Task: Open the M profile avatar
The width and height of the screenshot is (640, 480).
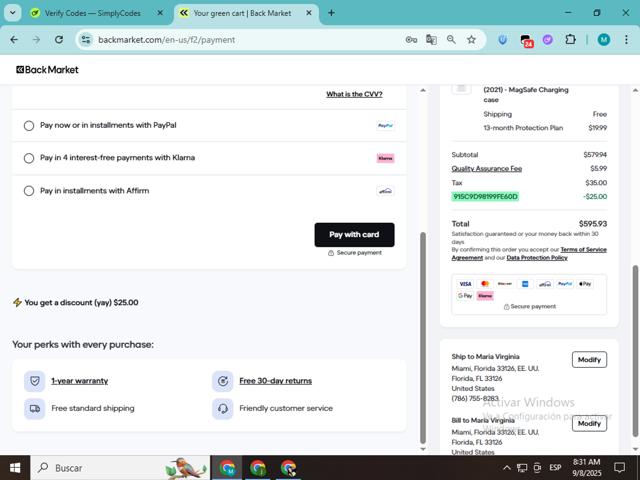Action: click(x=604, y=40)
